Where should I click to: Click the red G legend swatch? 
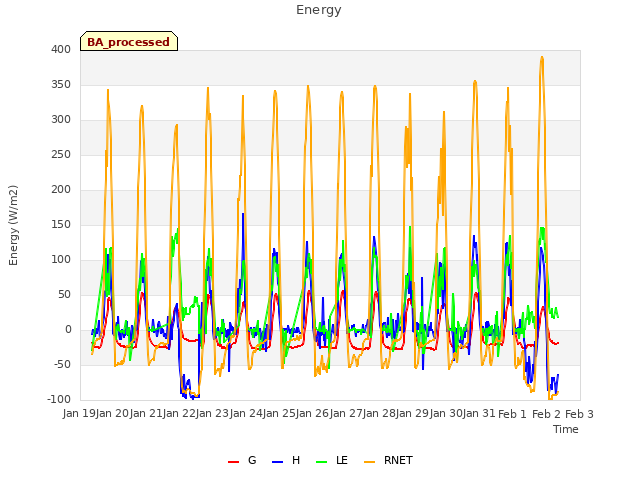(233, 462)
